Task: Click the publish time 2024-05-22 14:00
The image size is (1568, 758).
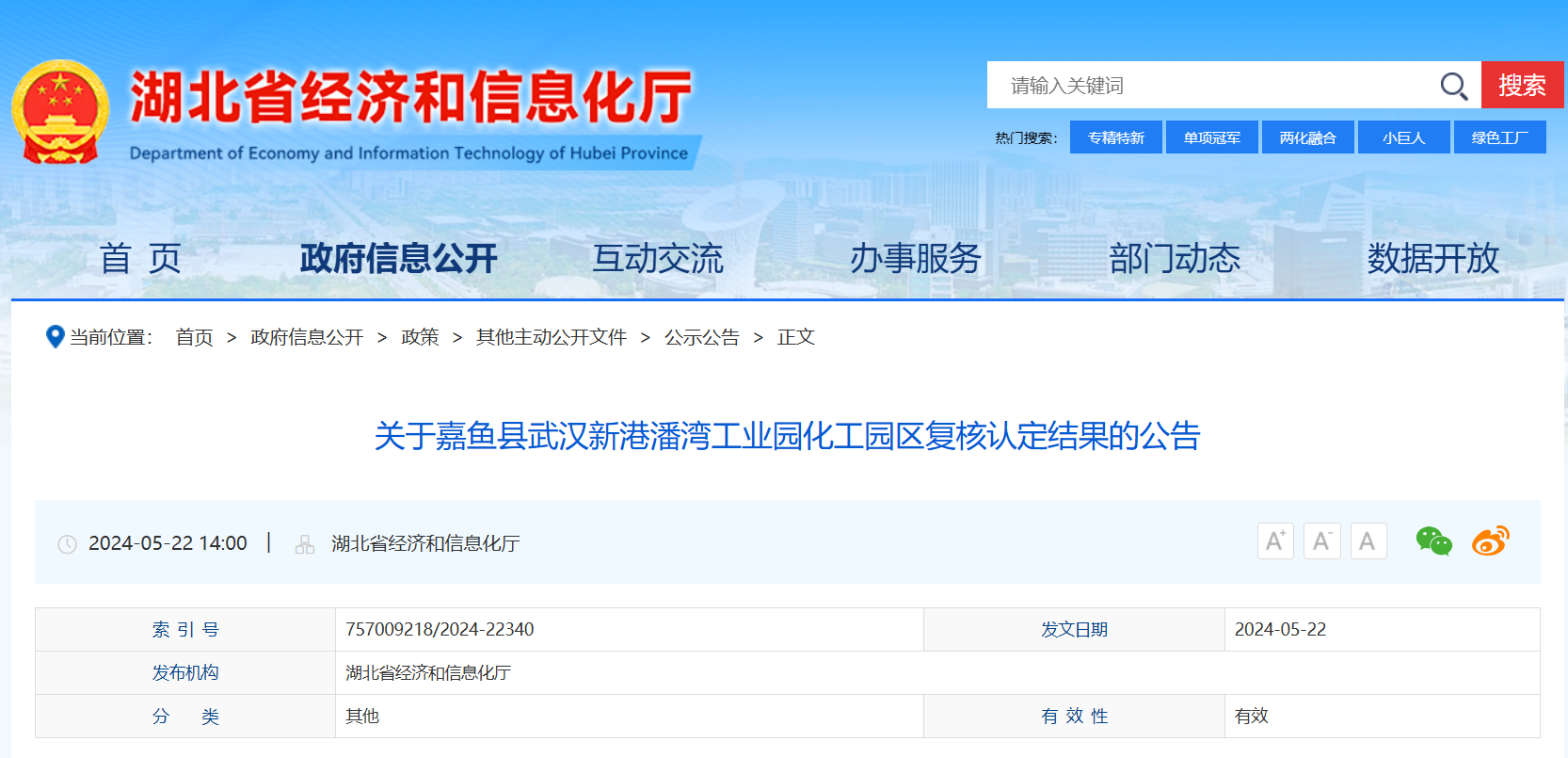Action: 168,543
